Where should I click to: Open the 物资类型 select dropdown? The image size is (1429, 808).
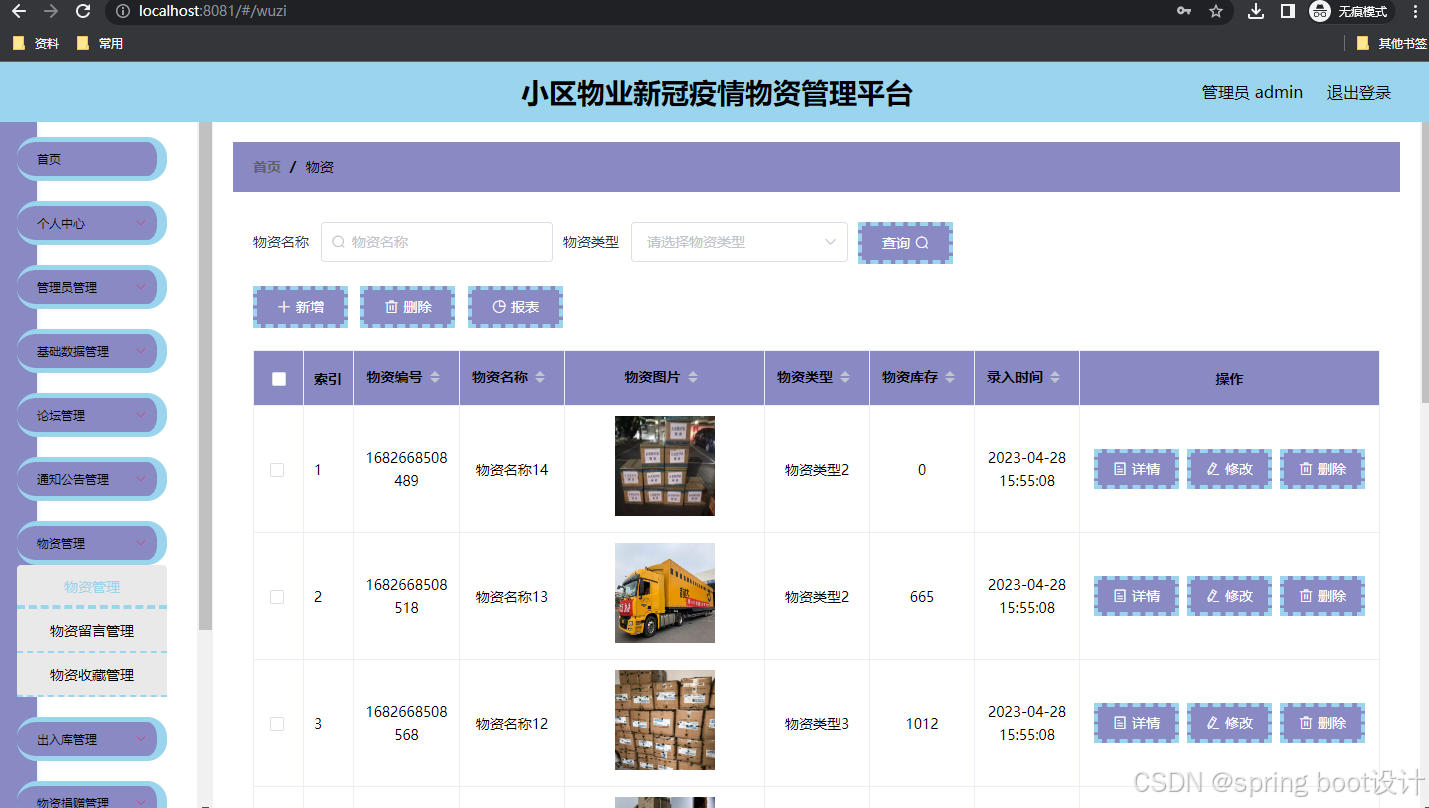click(739, 242)
